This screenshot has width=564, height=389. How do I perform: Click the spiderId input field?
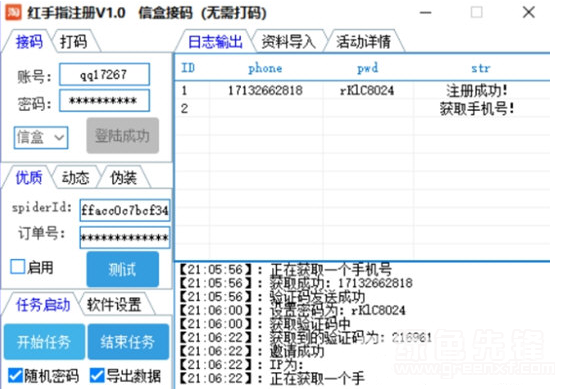pos(124,210)
